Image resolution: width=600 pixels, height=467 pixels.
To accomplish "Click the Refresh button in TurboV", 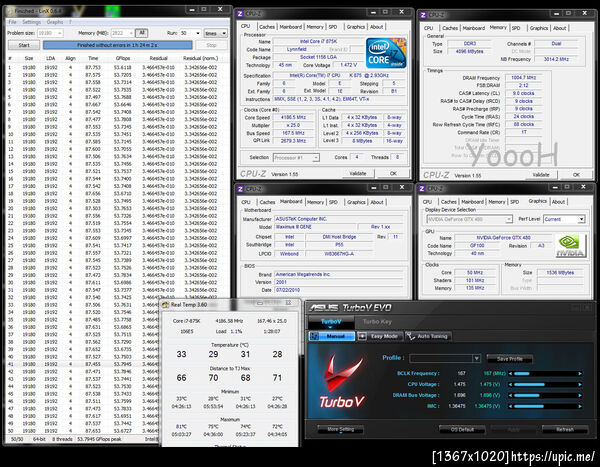I will click(565, 429).
